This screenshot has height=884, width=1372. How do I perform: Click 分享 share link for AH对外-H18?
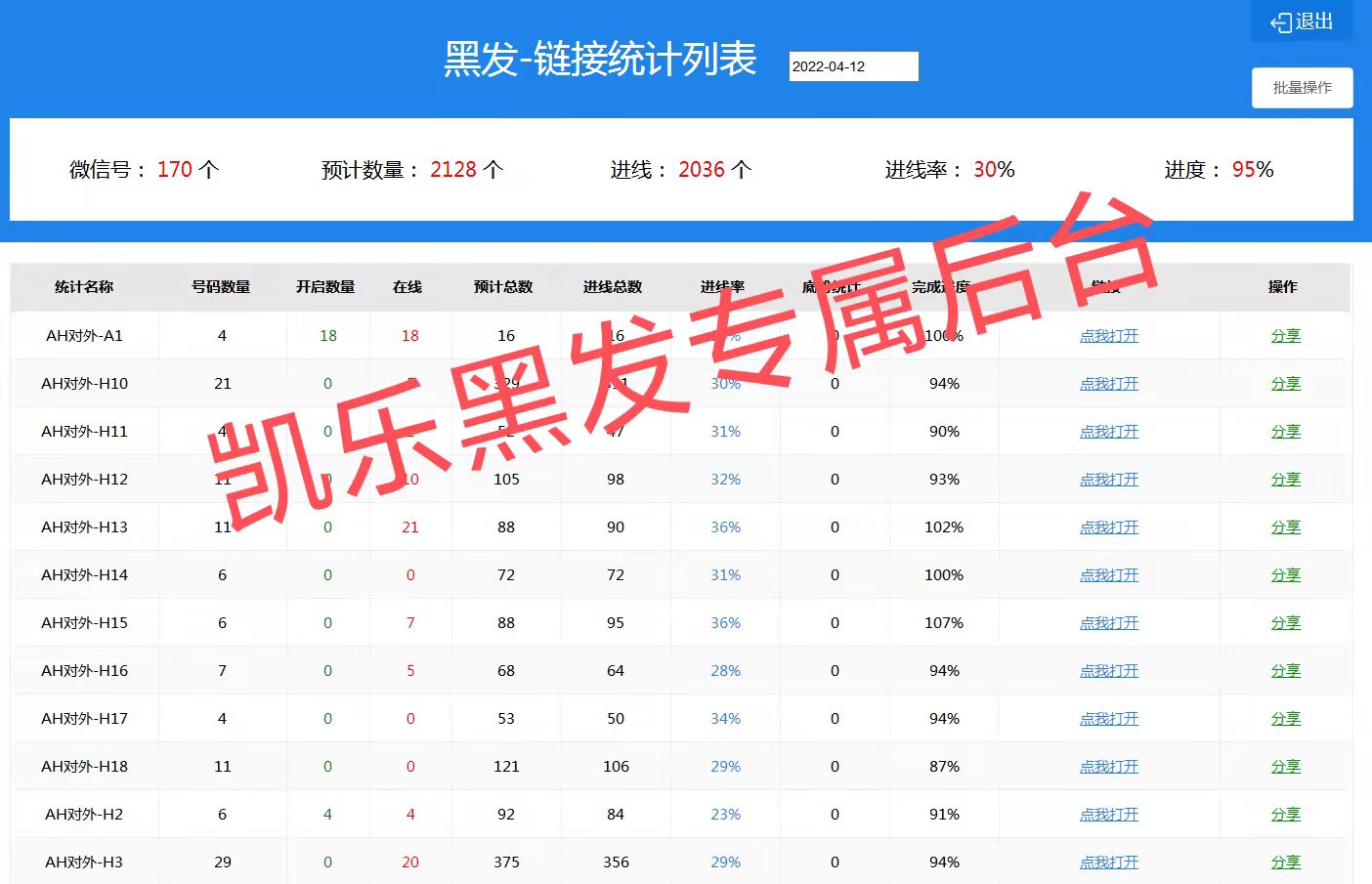[x=1286, y=767]
